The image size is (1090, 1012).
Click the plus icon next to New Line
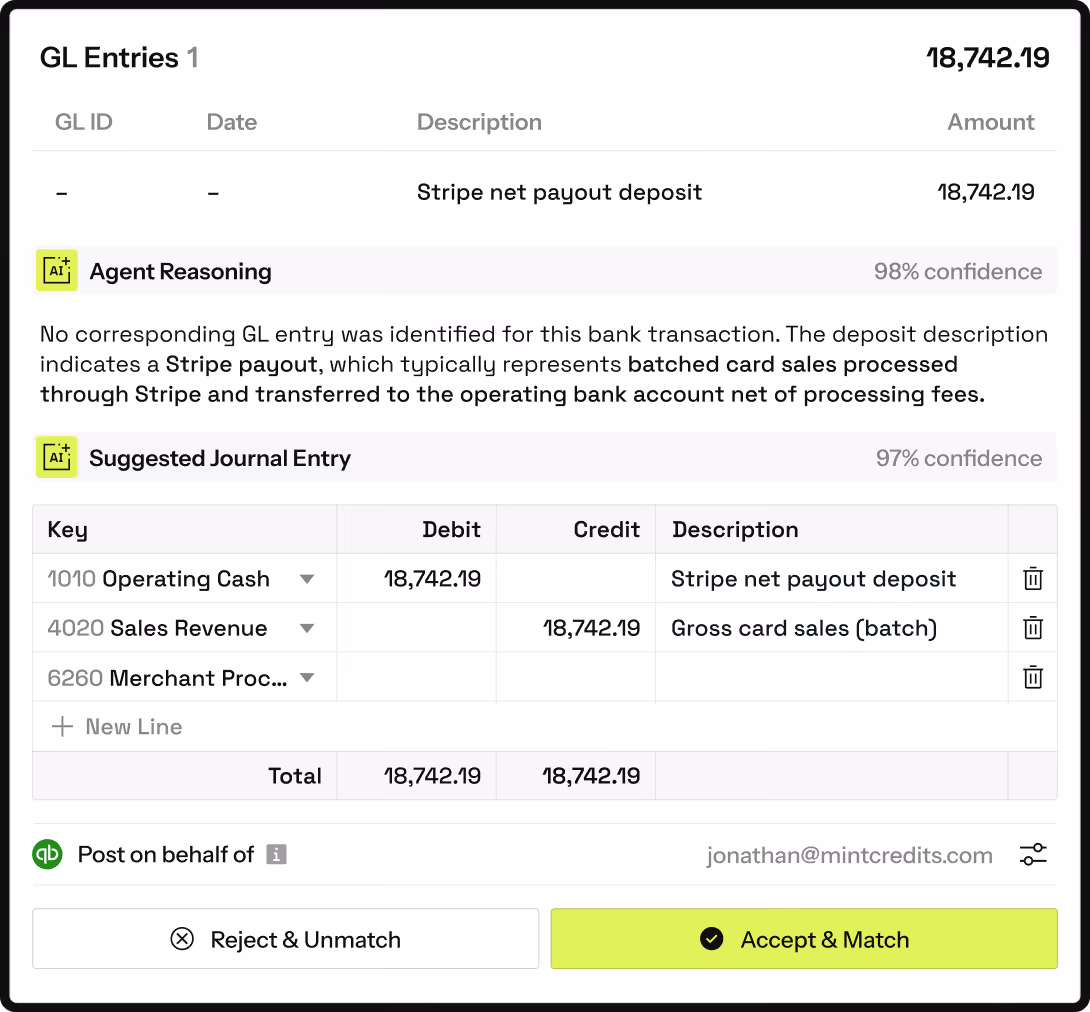click(x=63, y=726)
